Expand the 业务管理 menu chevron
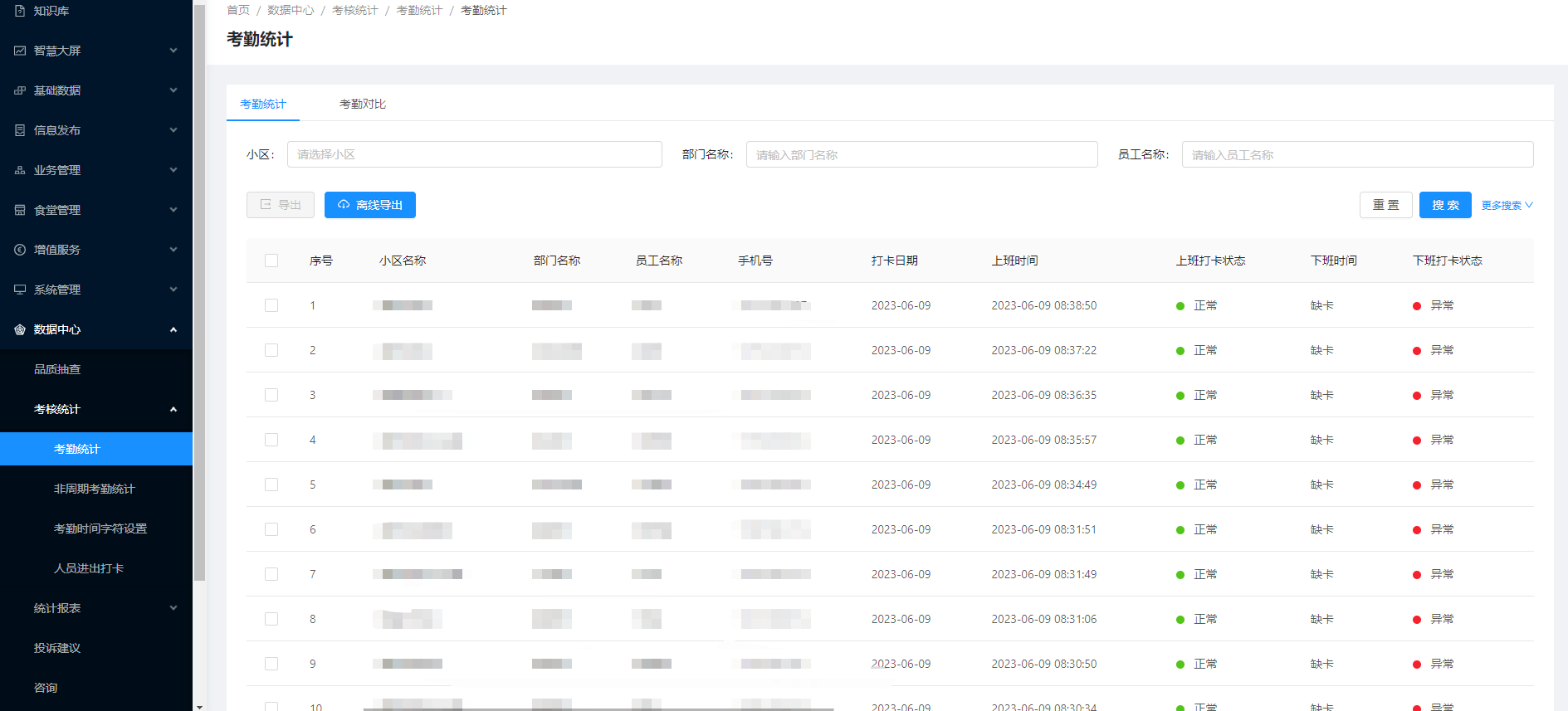The image size is (1568, 711). (173, 170)
